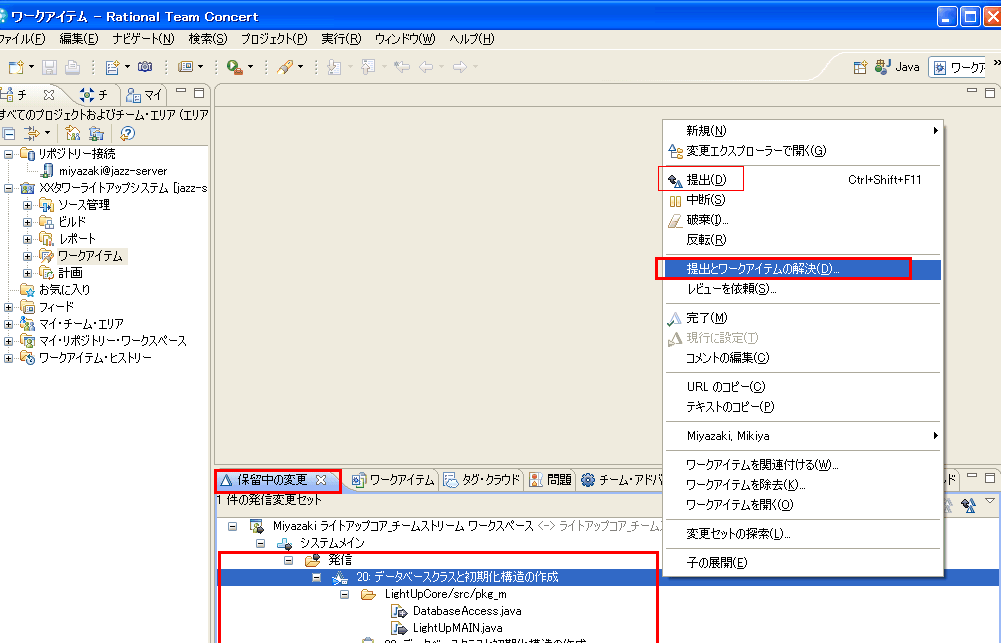Expand the ワークアイテム・ヒストリー tree node
The width and height of the screenshot is (1001, 643).
click(9, 358)
